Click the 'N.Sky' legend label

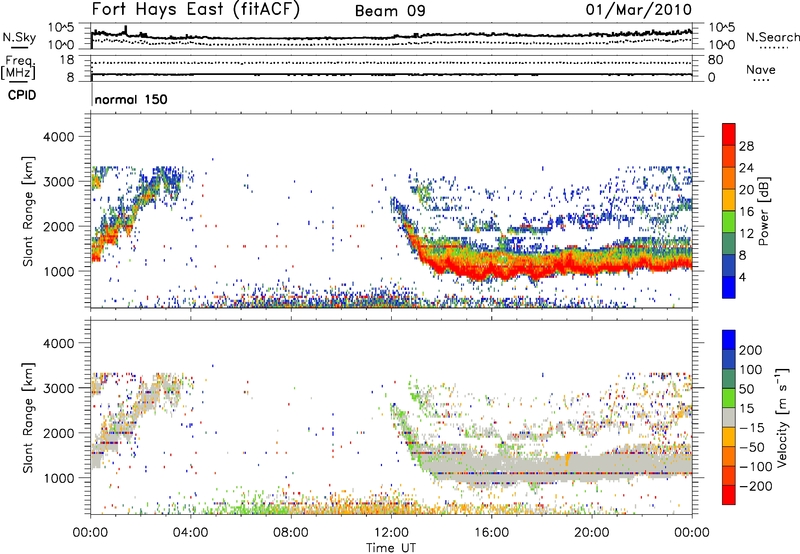pos(19,37)
